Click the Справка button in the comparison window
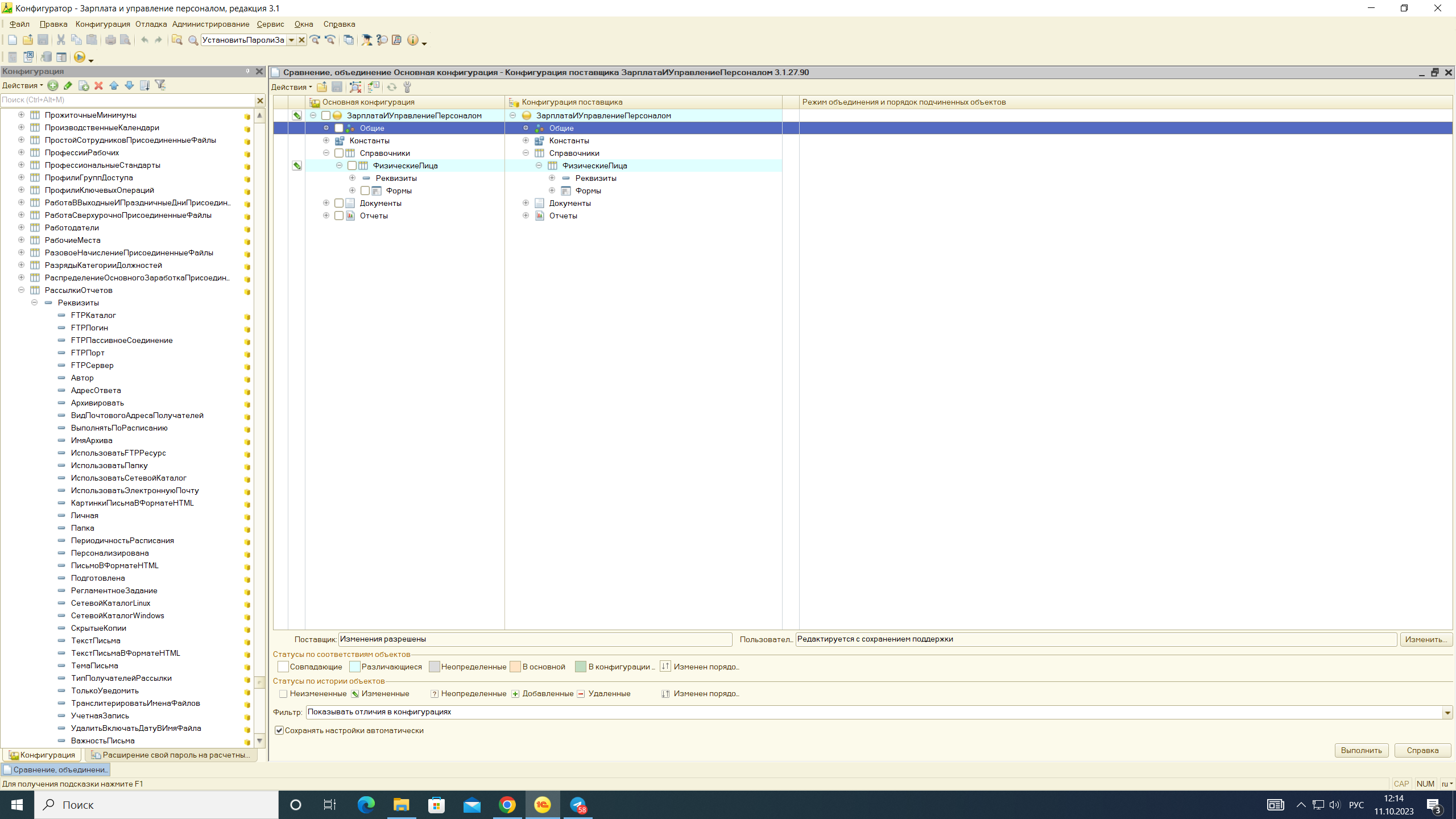Screen dimensions: 1456x819 coord(1422,750)
